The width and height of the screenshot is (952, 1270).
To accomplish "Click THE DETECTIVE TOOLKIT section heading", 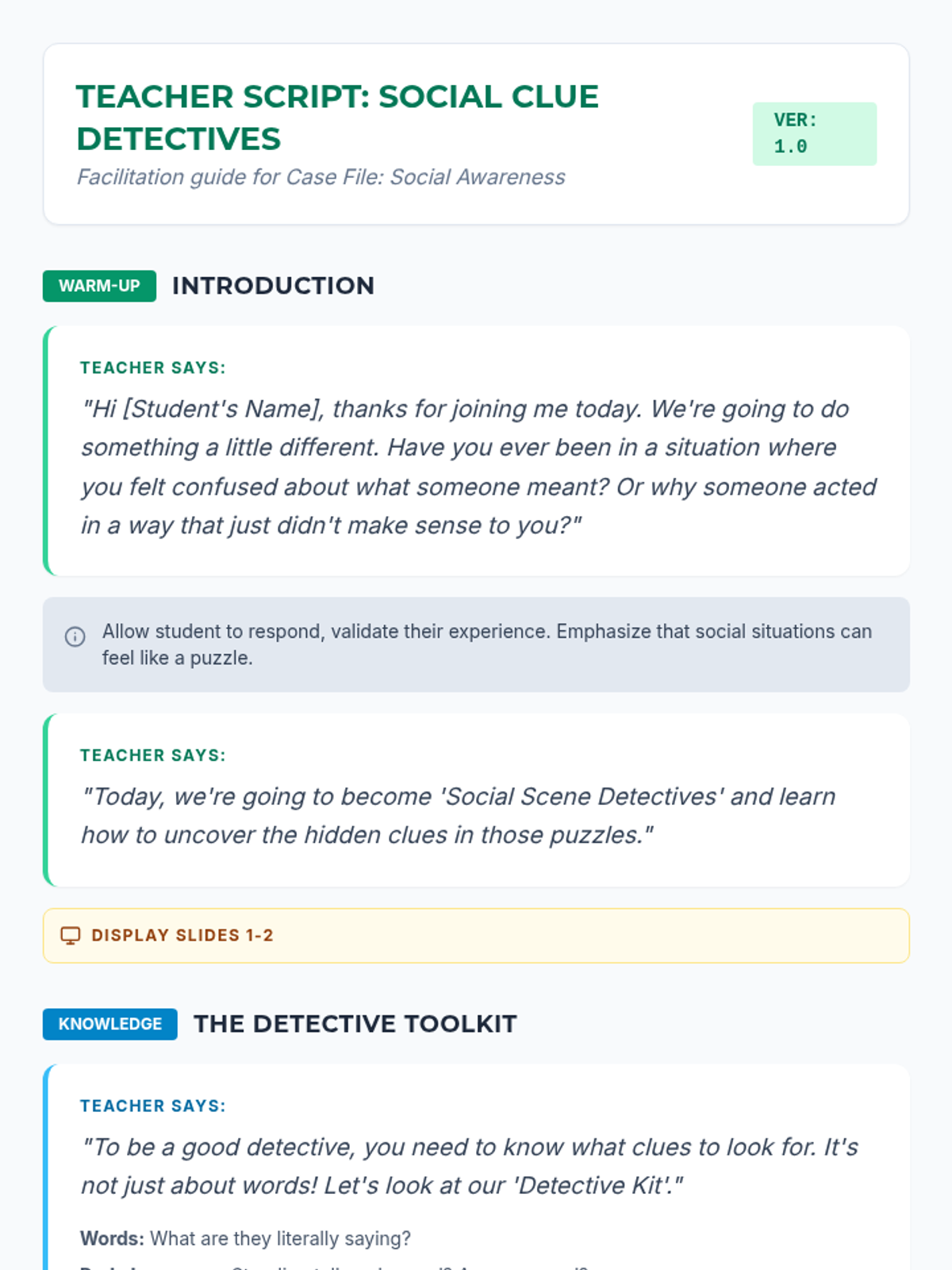I will pos(355,1024).
